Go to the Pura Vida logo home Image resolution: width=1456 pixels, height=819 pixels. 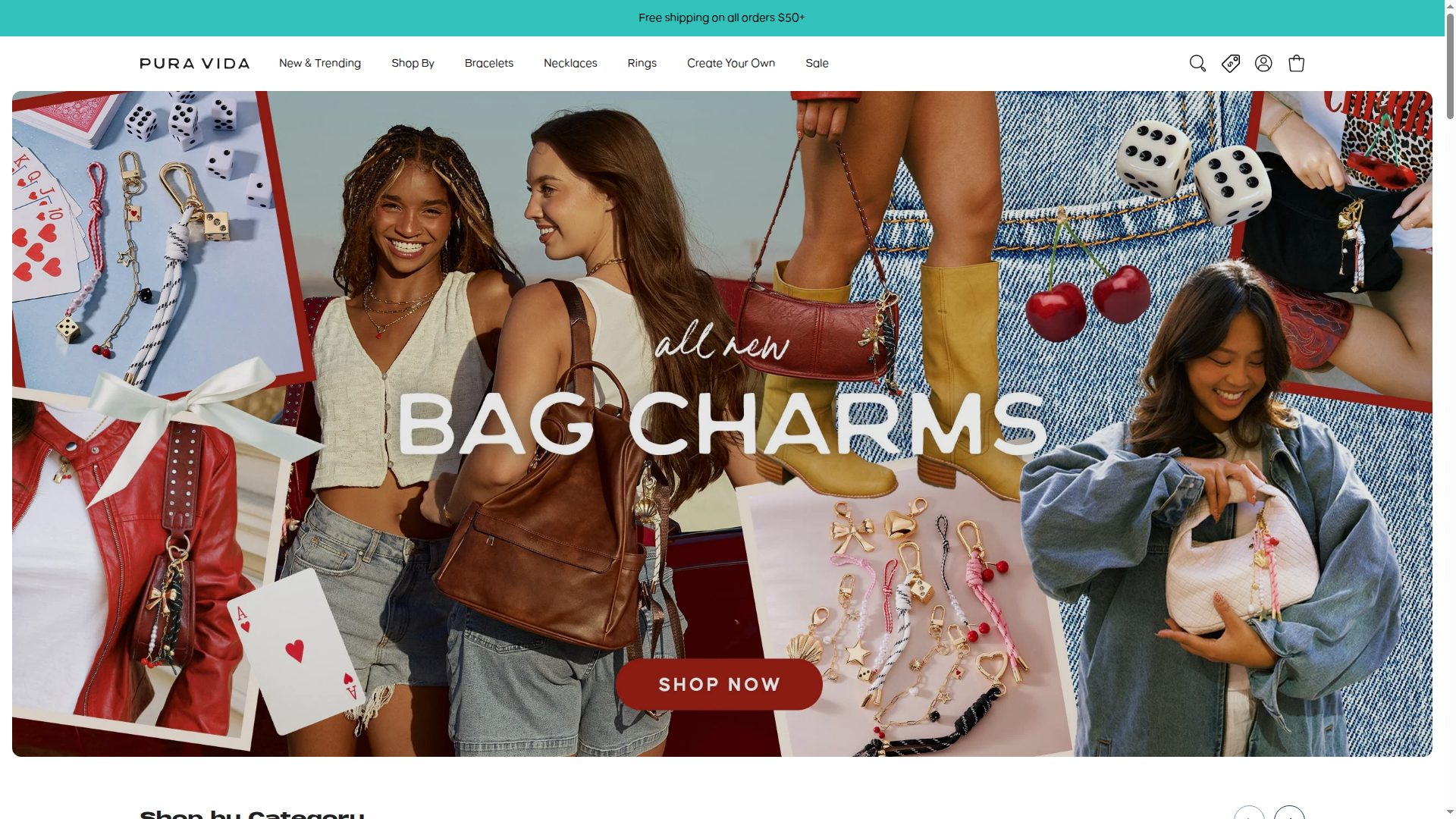coord(195,64)
